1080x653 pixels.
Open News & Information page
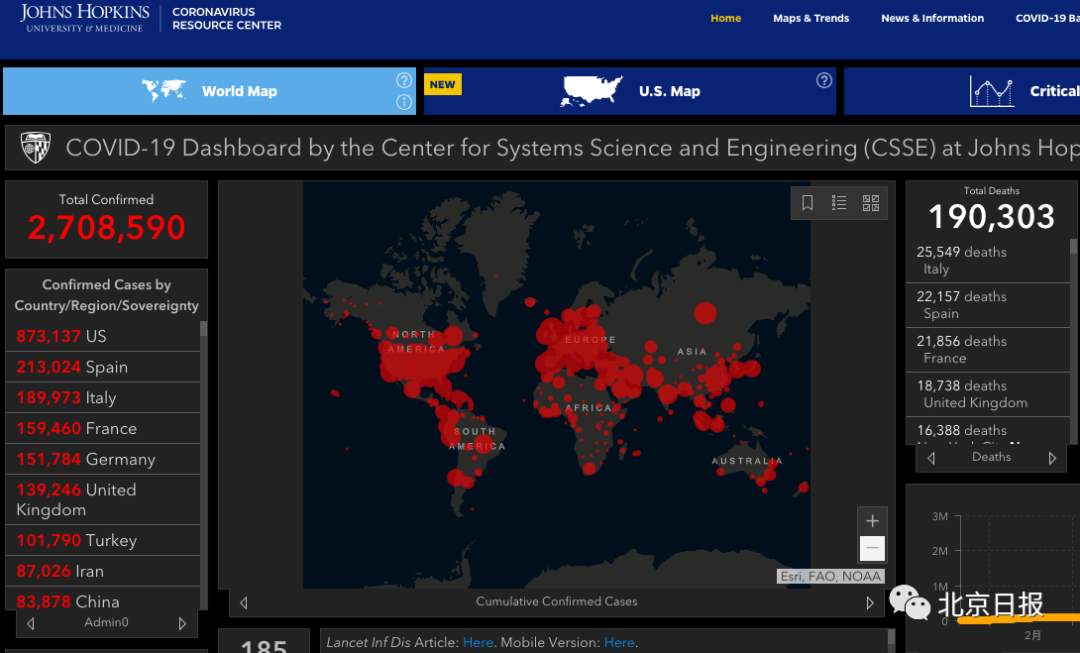pos(932,18)
